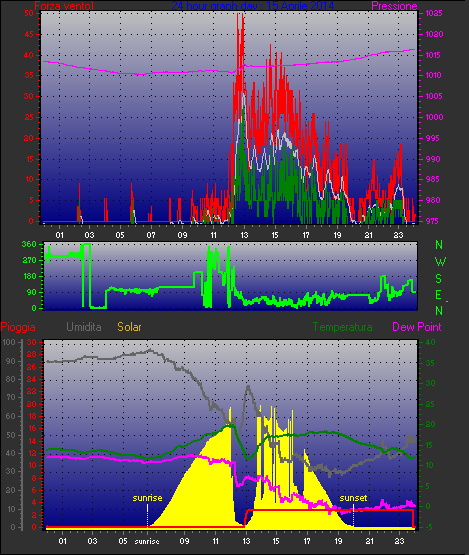Click the '1035' pressure axis value
Image resolution: width=469 pixels, height=555 pixels.
tap(434, 13)
